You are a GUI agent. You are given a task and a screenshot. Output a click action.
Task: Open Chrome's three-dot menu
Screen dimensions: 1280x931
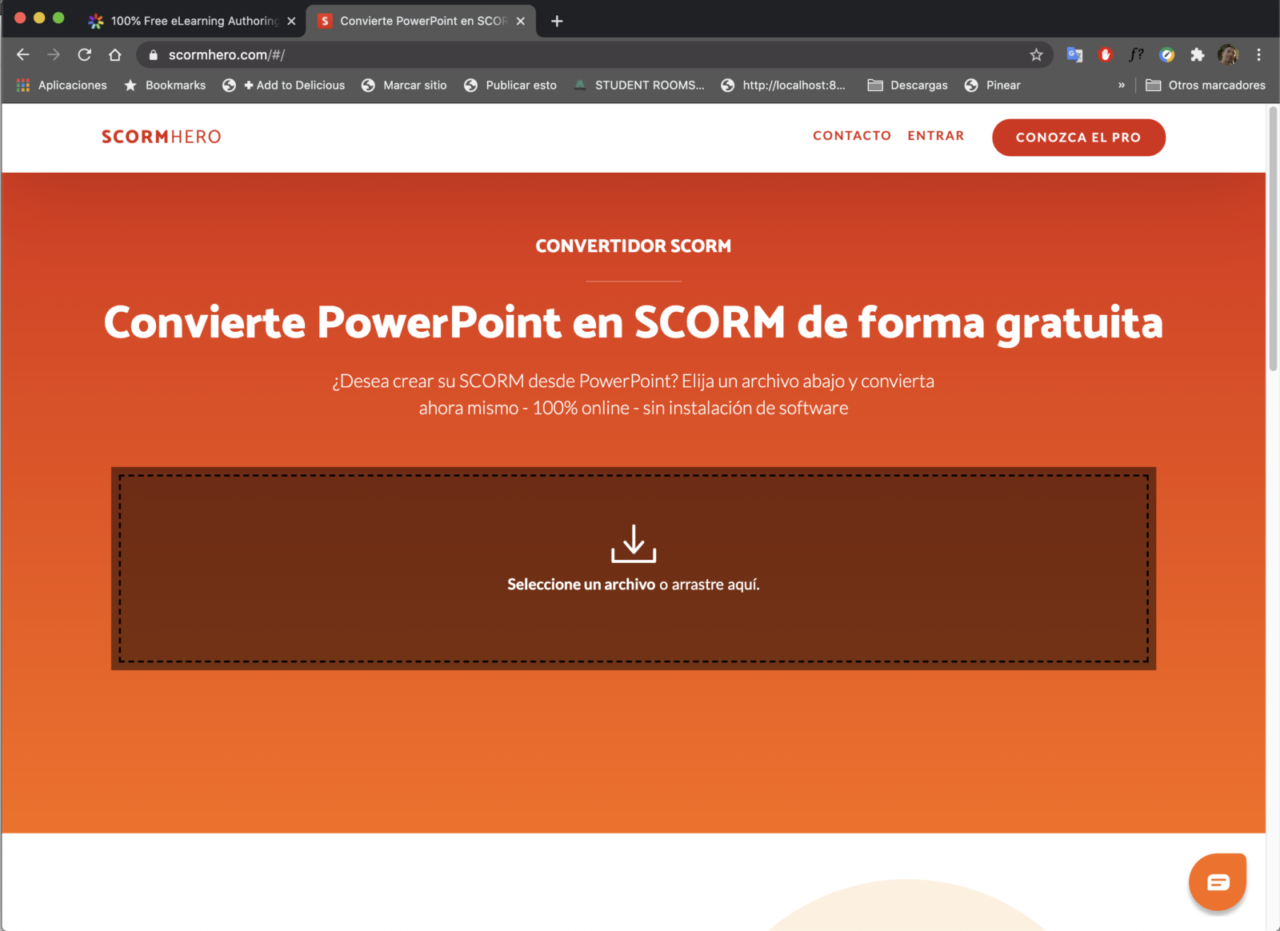1258,55
